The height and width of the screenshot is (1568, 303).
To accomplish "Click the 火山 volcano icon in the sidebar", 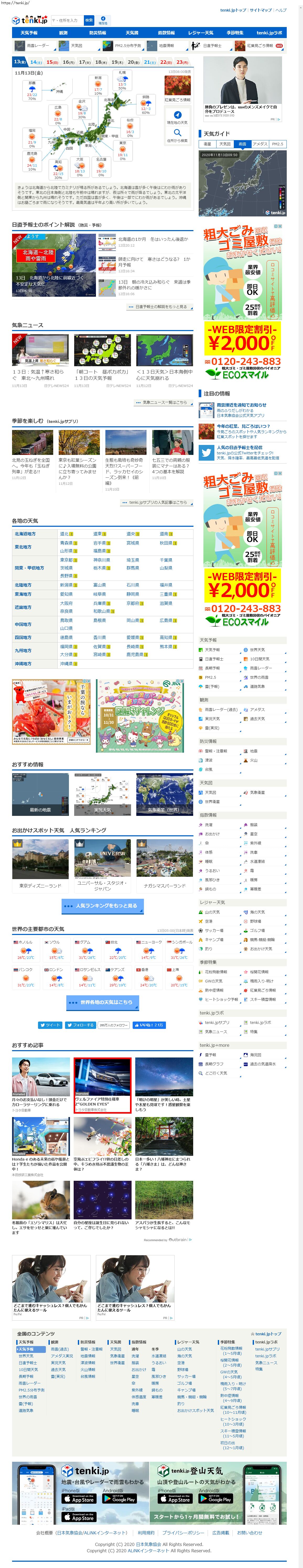I will click(x=246, y=760).
